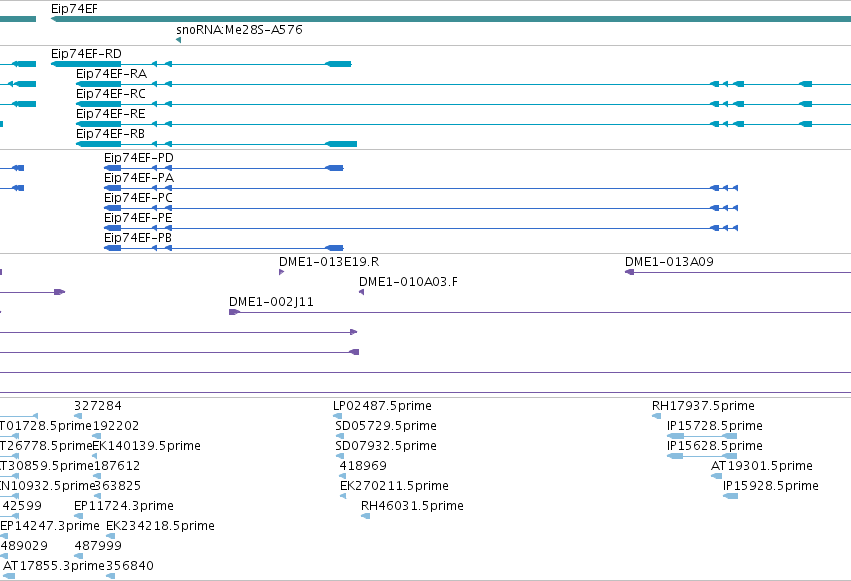Select EST EP11724.3prime
Image resolution: width=851 pixels, height=581 pixels.
(x=124, y=506)
